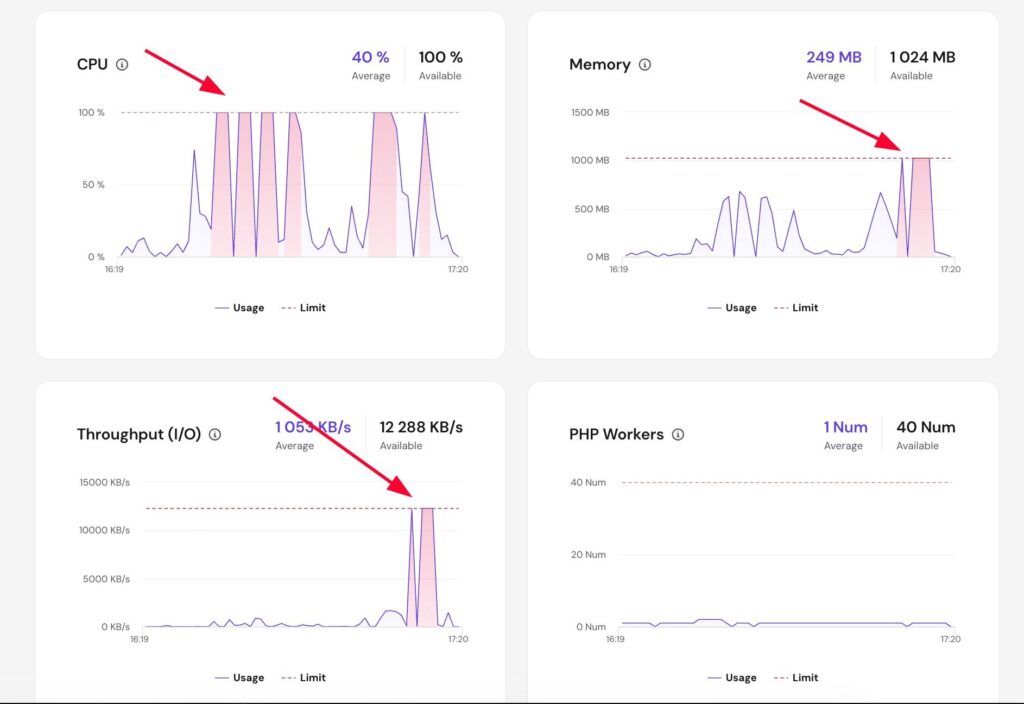1024x704 pixels.
Task: Toggle Usage legend under Memory chart
Action: 732,308
